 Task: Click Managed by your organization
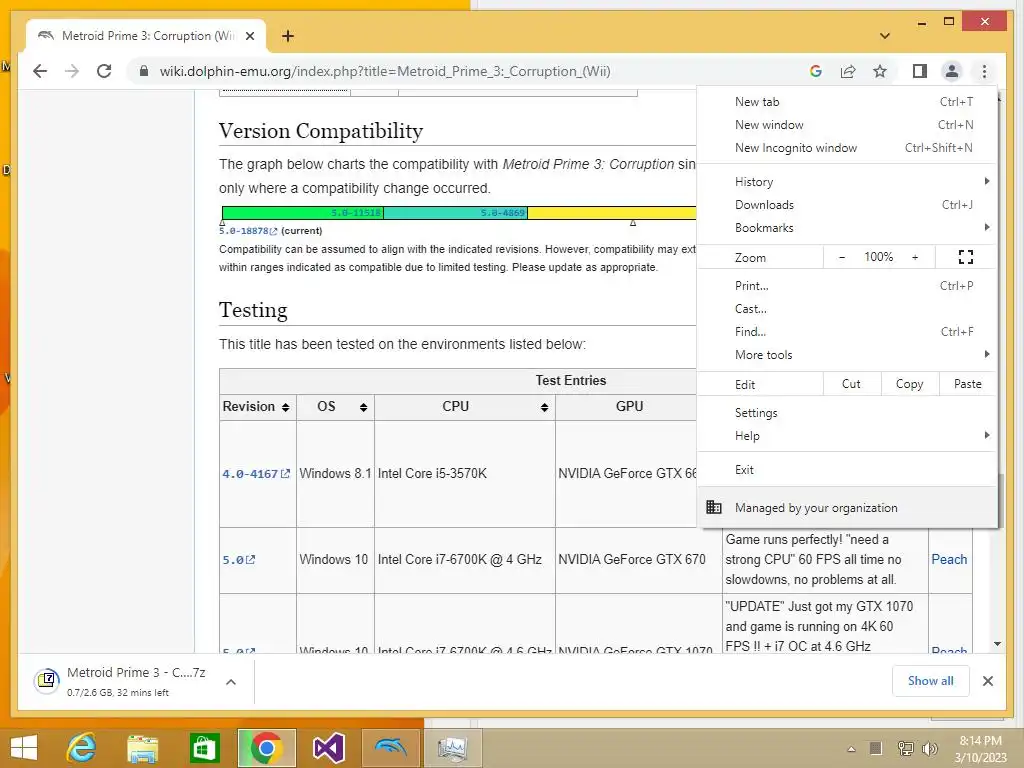pyautogui.click(x=847, y=507)
